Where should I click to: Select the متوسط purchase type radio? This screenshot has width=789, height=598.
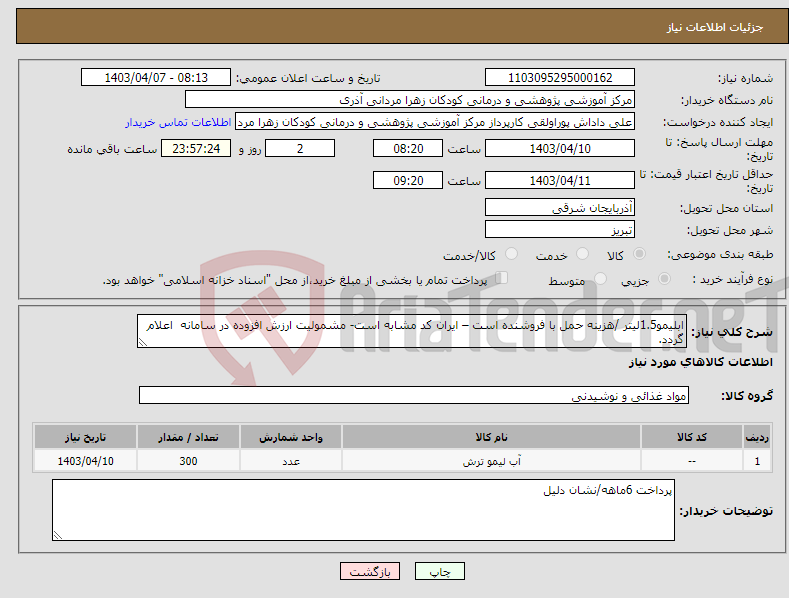pos(600,278)
